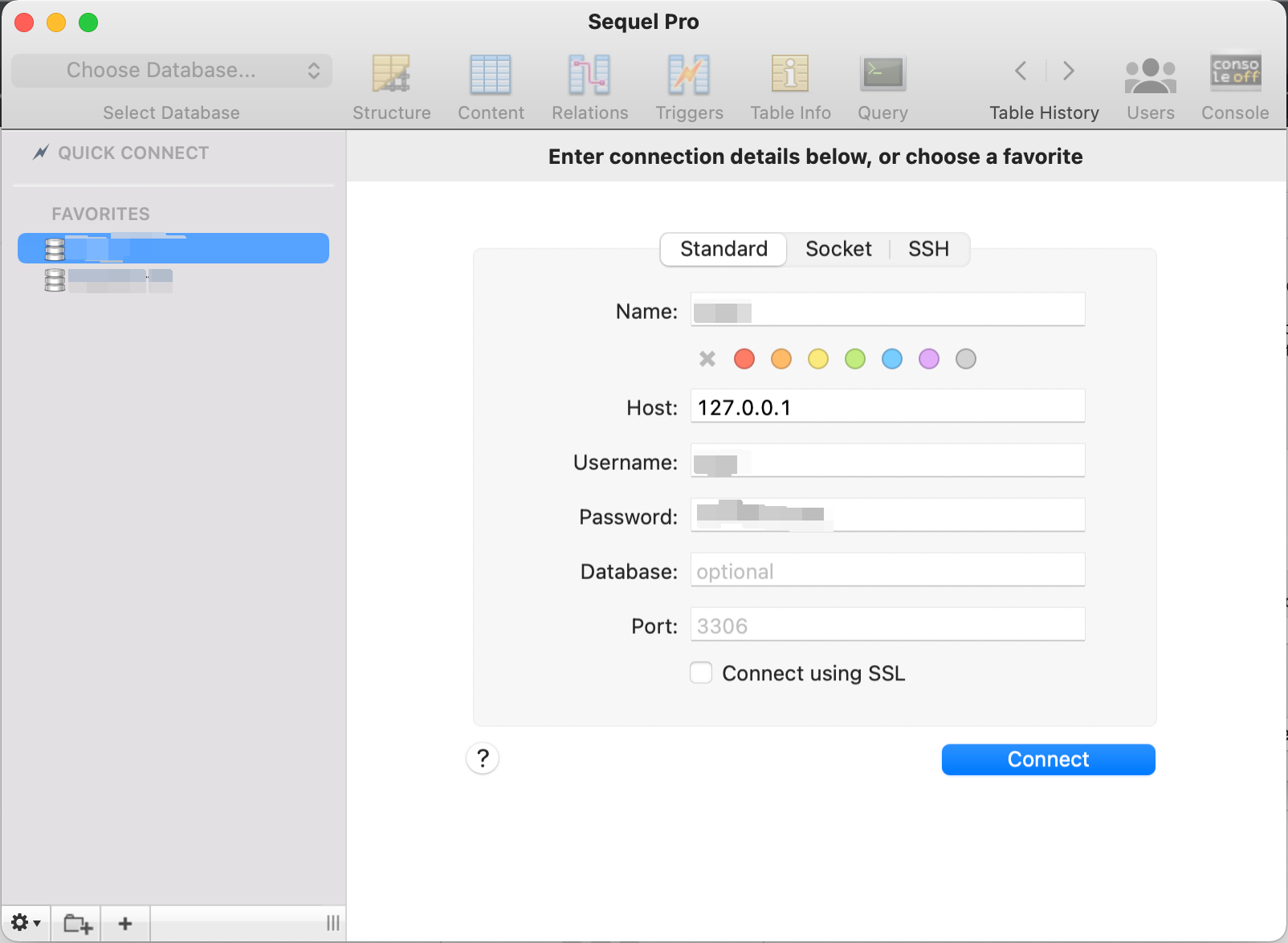The image size is (1288, 943).
Task: Select QUICK CONNECT in the sidebar
Action: [x=133, y=153]
